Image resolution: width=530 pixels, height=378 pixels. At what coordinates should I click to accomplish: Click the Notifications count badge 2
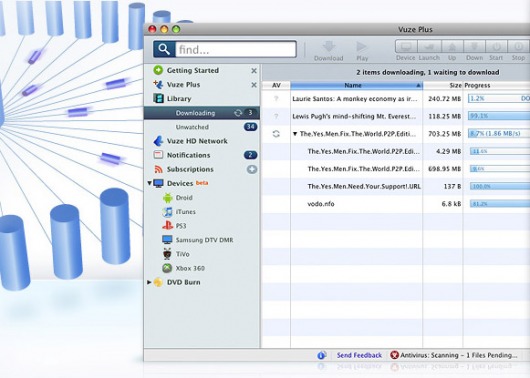[x=250, y=155]
